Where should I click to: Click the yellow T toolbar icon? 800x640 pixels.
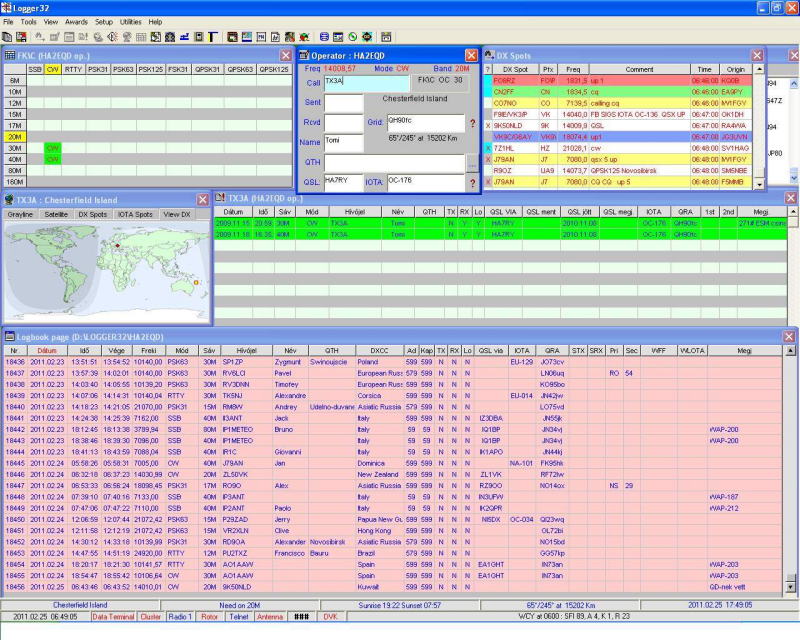click(212, 37)
